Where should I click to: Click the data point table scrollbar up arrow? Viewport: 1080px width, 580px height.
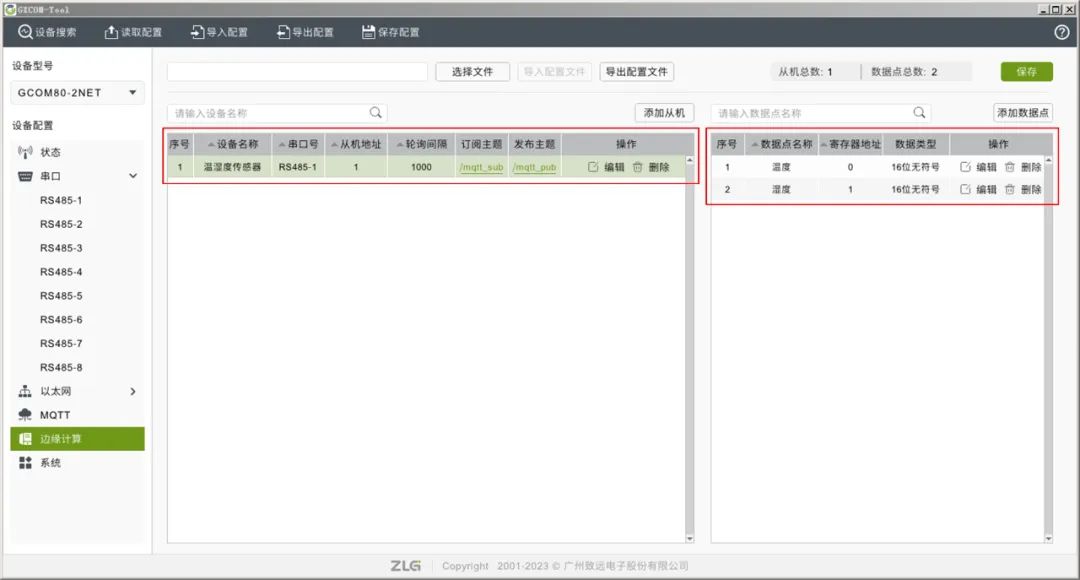pyautogui.click(x=1048, y=160)
